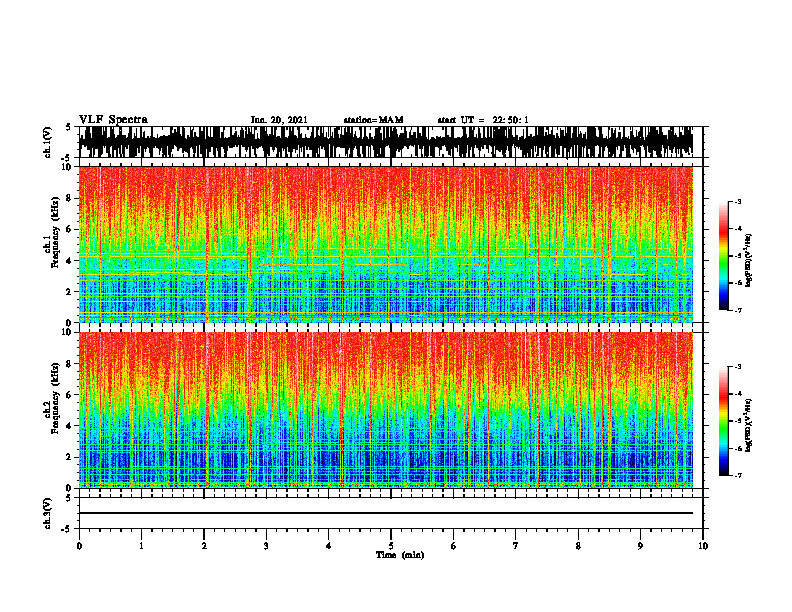
Task: Click time axis tick label "2"
Action: [x=204, y=546]
